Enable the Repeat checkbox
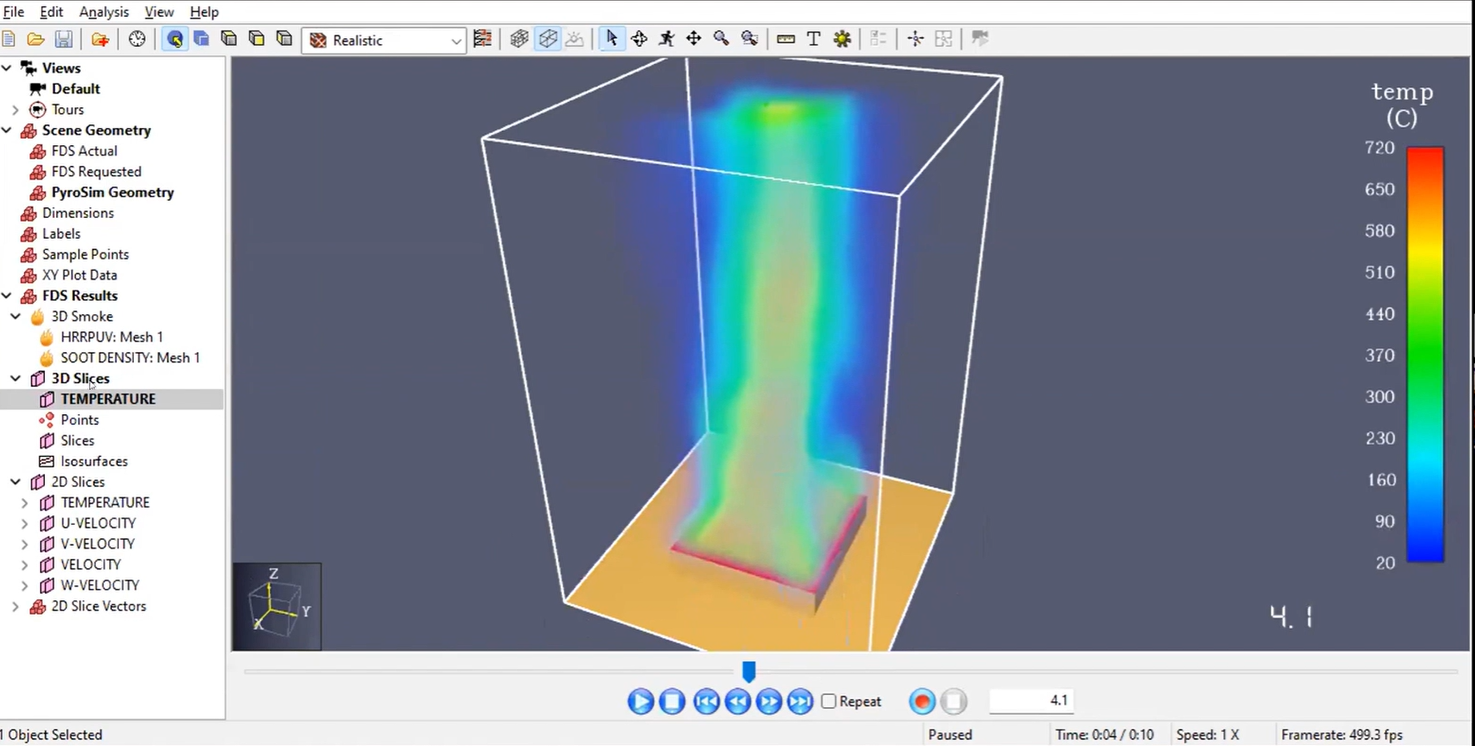Image resolution: width=1475 pixels, height=746 pixels. 829,701
